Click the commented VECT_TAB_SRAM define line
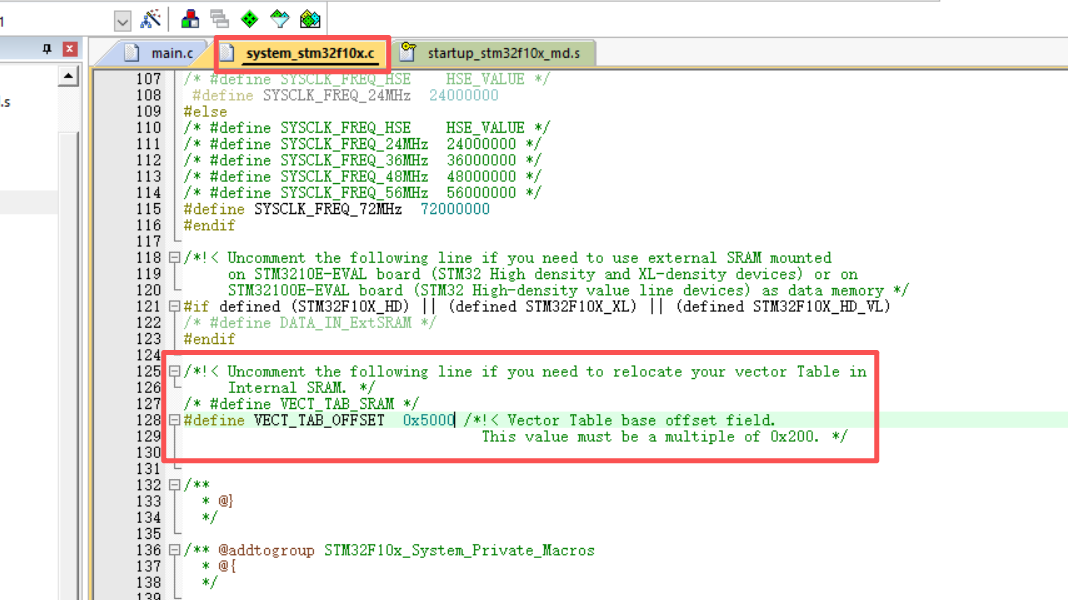Image resolution: width=1068 pixels, height=600 pixels. [301, 404]
